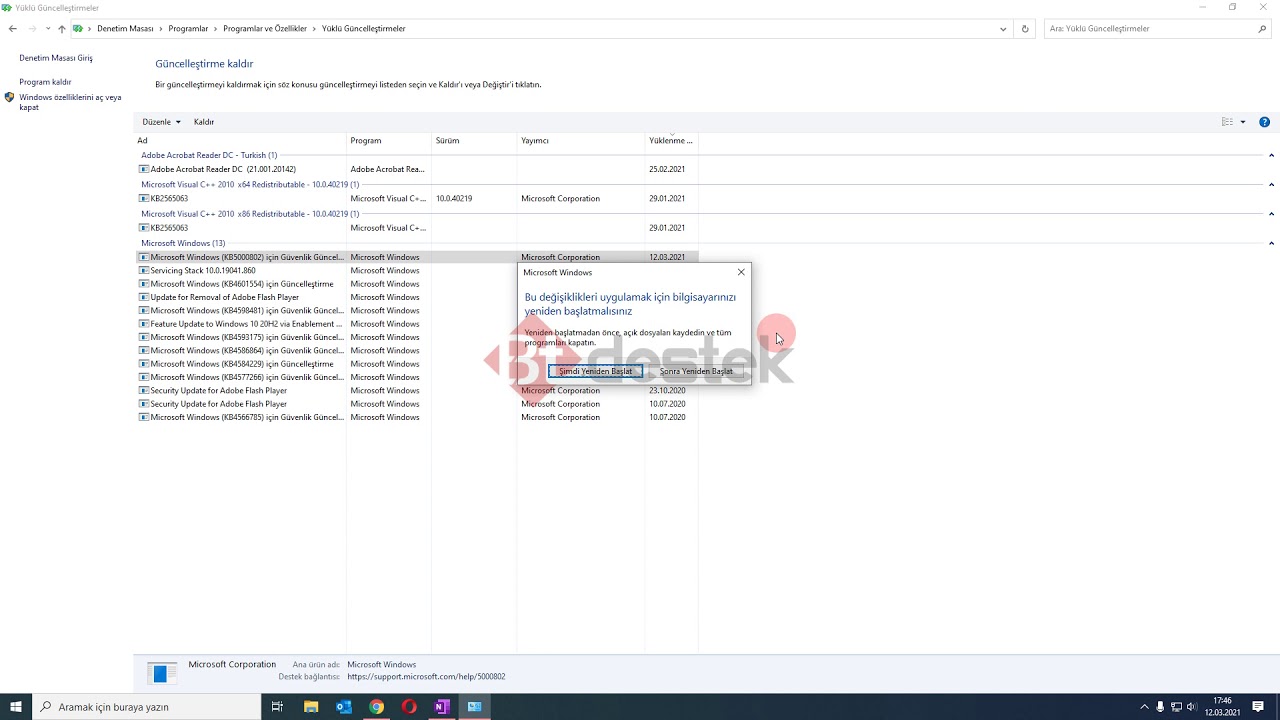
Task: Sort by the Yayımcı column header
Action: point(581,141)
